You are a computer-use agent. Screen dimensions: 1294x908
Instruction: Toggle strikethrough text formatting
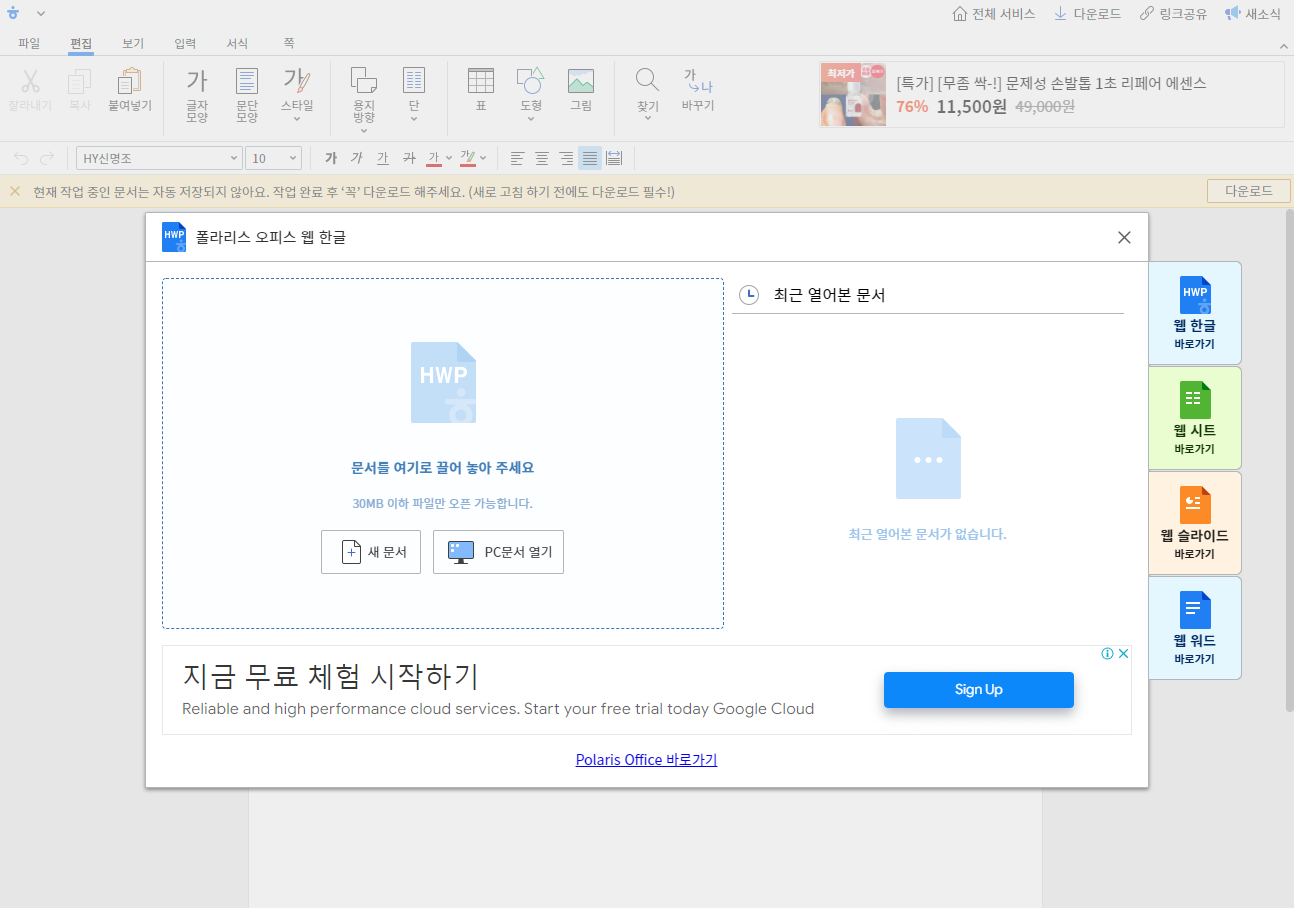pos(409,158)
